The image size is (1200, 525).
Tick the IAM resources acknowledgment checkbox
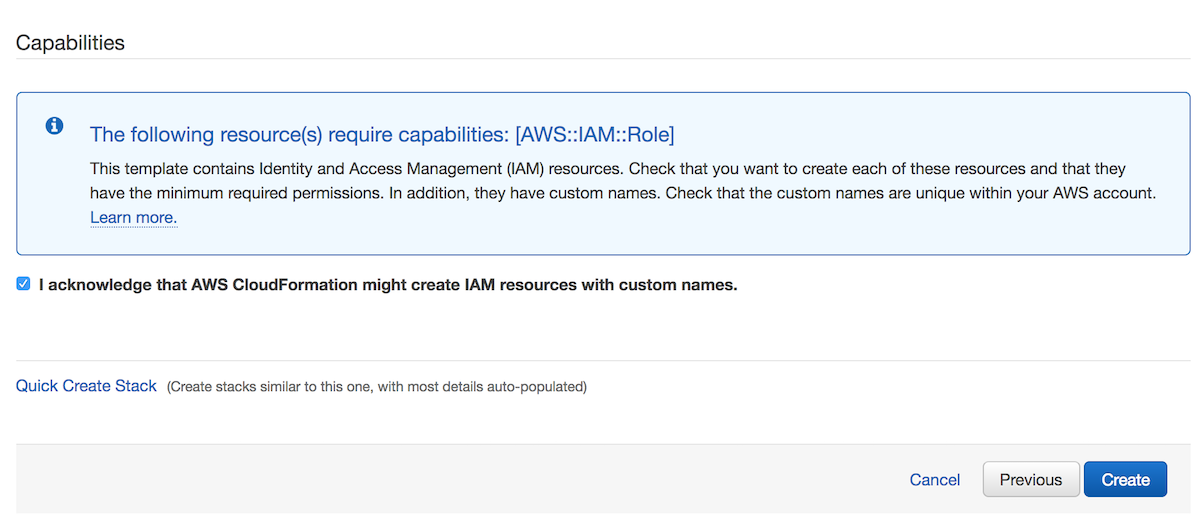23,284
